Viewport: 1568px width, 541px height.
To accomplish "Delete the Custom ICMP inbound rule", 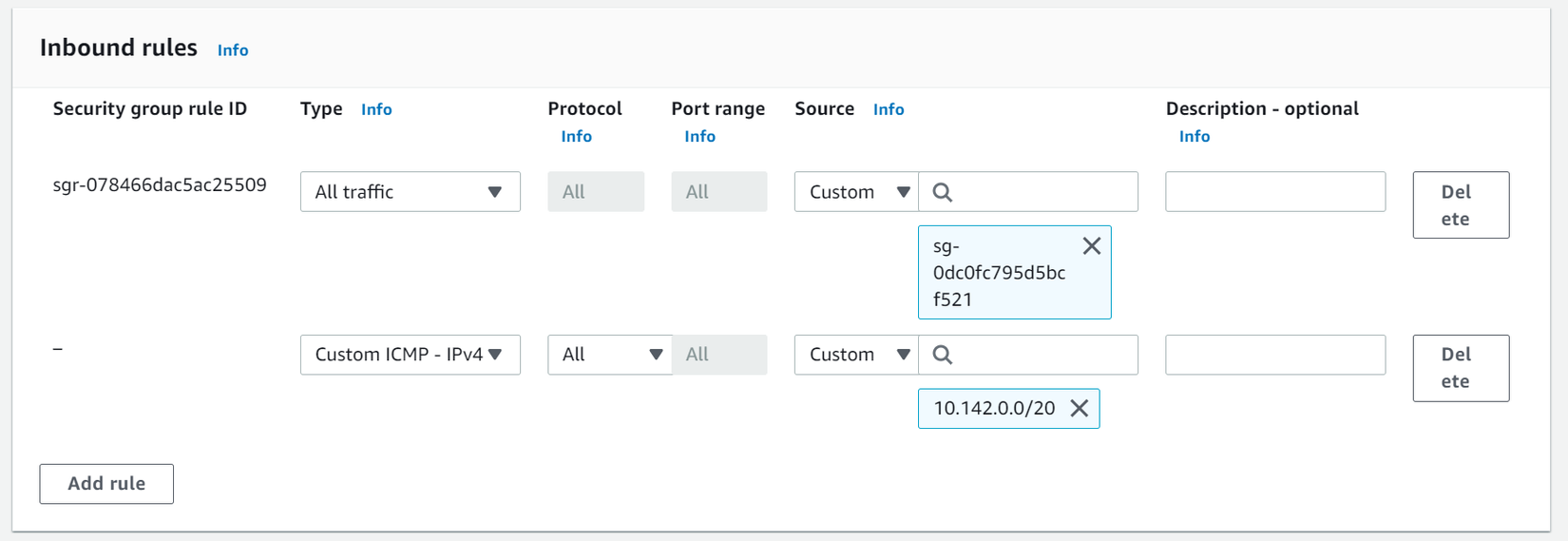I will [x=1461, y=368].
